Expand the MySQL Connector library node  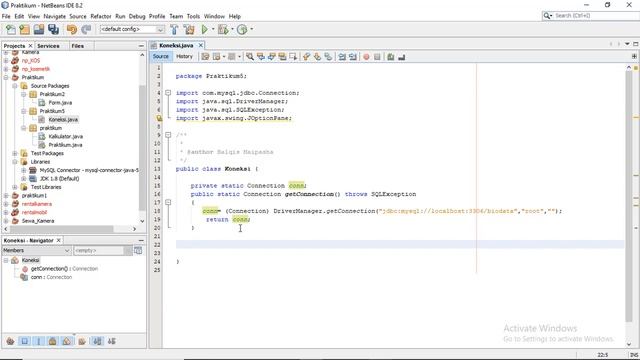(24, 170)
